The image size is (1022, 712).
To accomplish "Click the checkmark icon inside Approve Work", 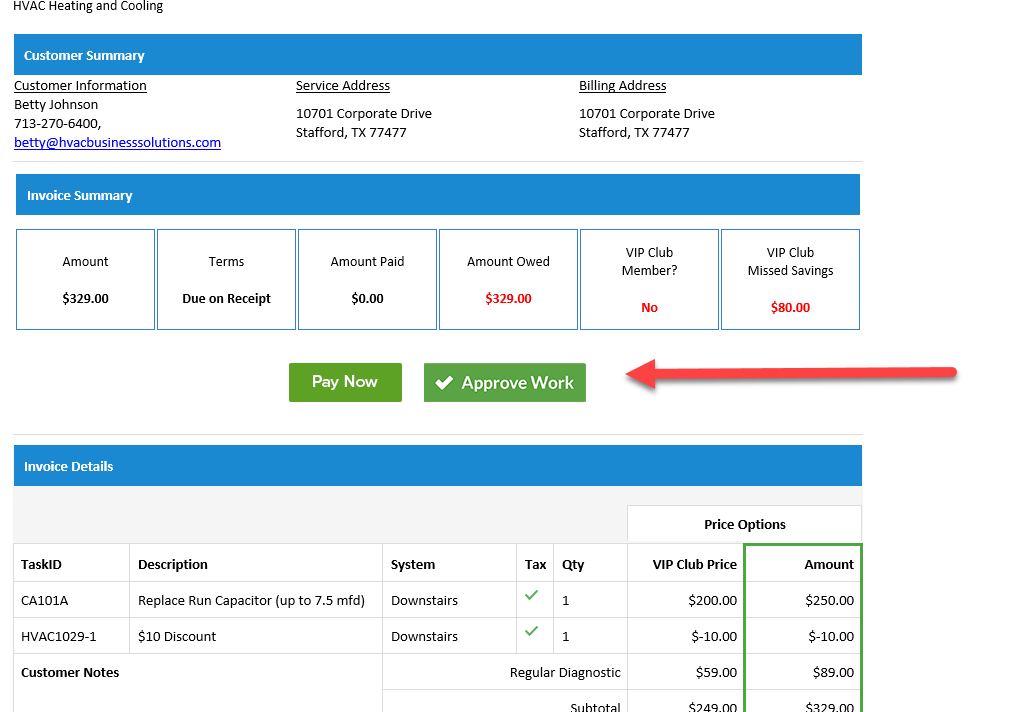I will click(x=444, y=383).
